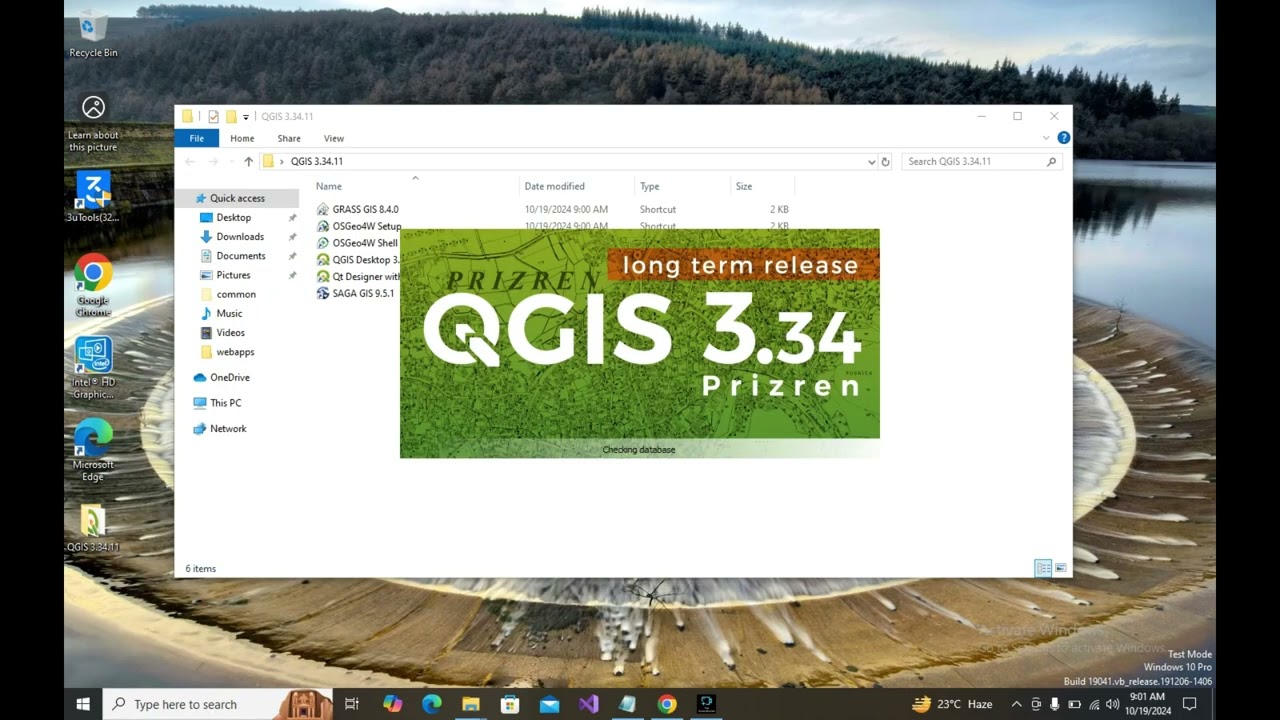Image resolution: width=1280 pixels, height=720 pixels.
Task: Open the 'Learn about this picture' desktop icon
Action: point(93,124)
